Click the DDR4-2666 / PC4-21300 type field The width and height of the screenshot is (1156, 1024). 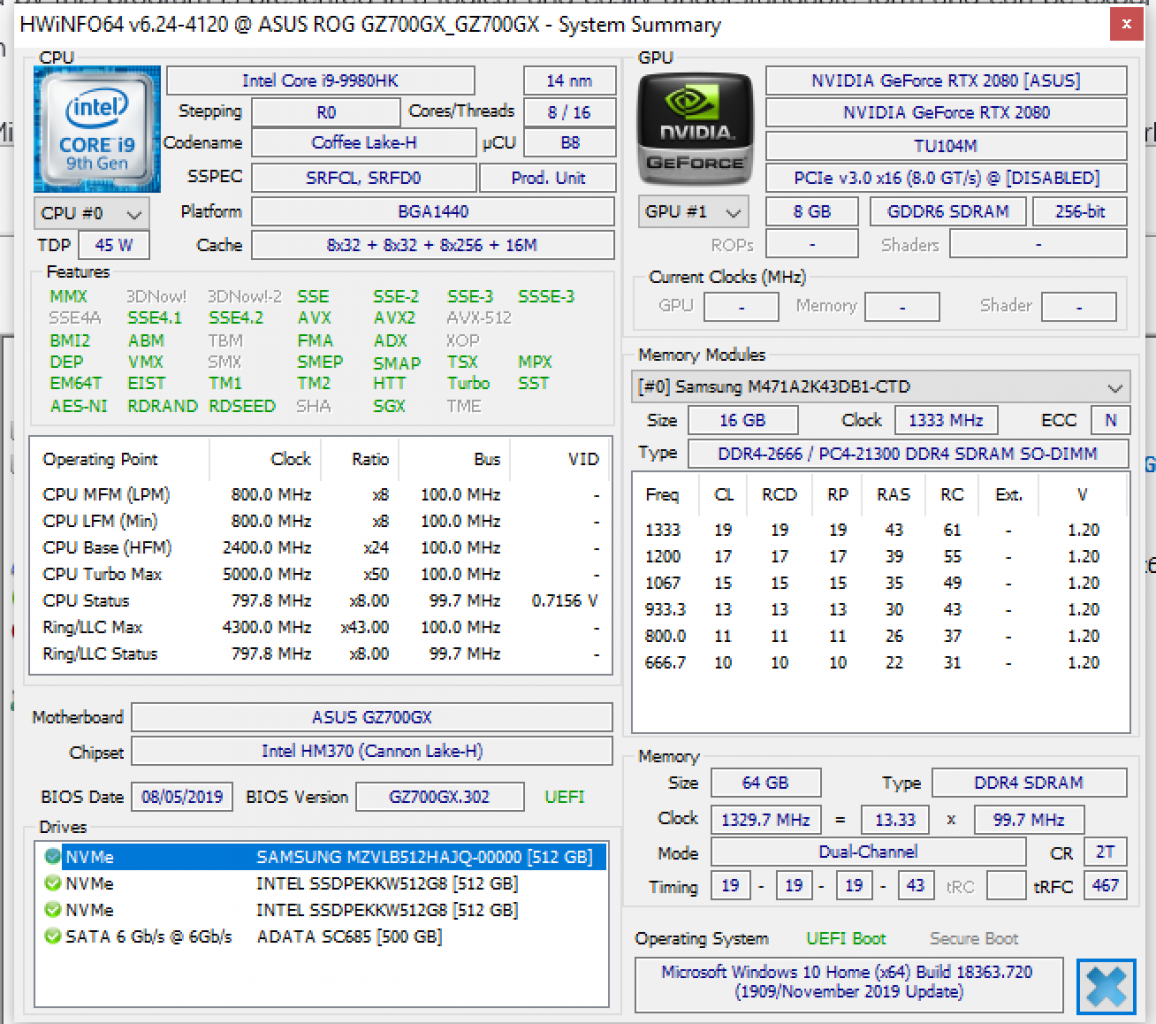coord(908,453)
